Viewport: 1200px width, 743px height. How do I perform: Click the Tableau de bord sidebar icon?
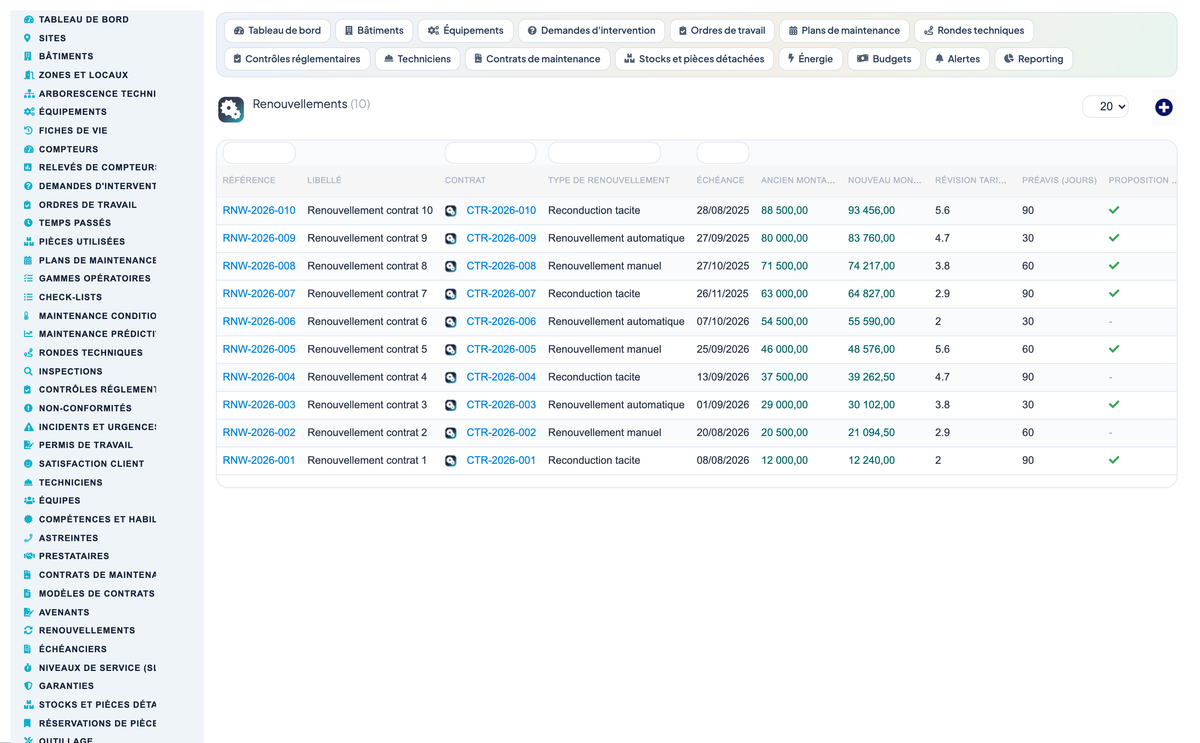pyautogui.click(x=28, y=20)
